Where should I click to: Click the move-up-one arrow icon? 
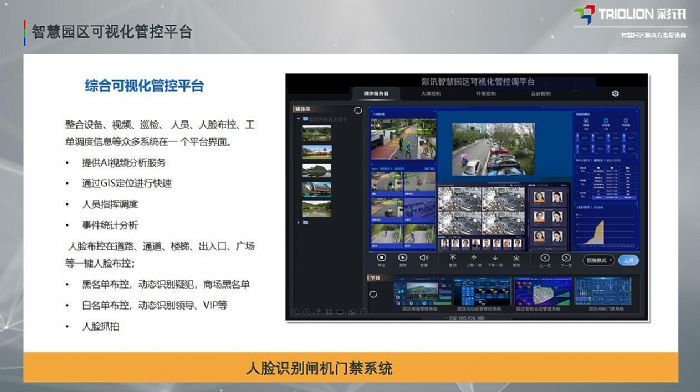(474, 258)
